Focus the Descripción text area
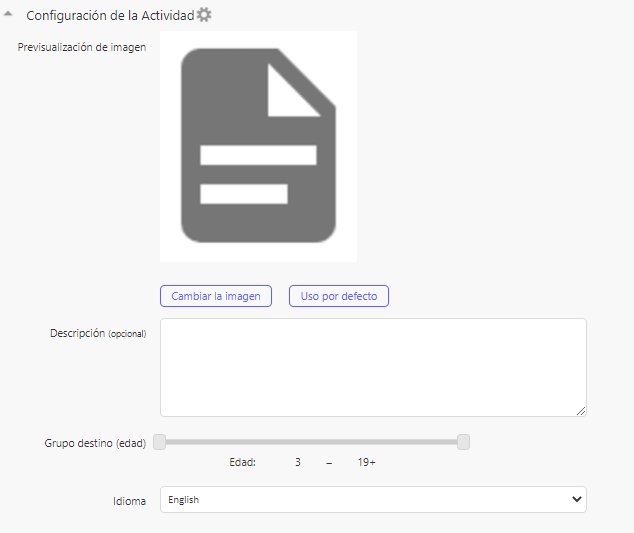This screenshot has width=634, height=533. tap(373, 367)
